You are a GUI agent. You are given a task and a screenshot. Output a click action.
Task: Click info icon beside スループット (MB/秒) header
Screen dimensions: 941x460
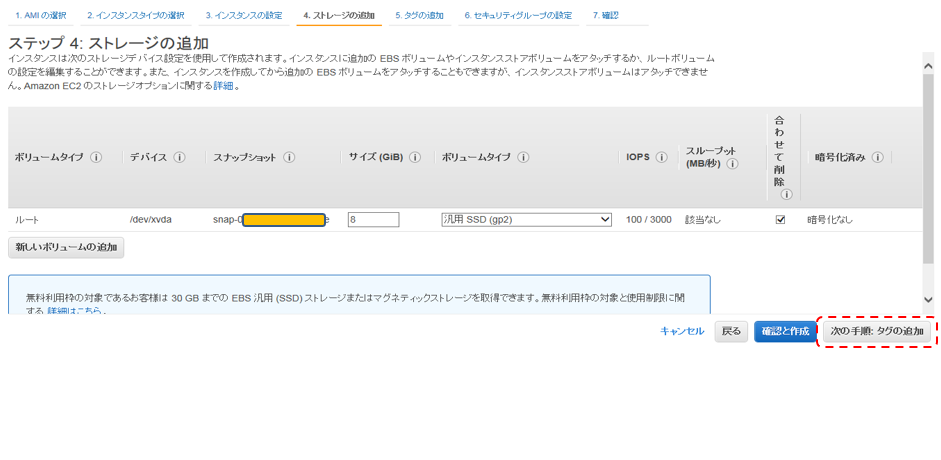point(733,164)
